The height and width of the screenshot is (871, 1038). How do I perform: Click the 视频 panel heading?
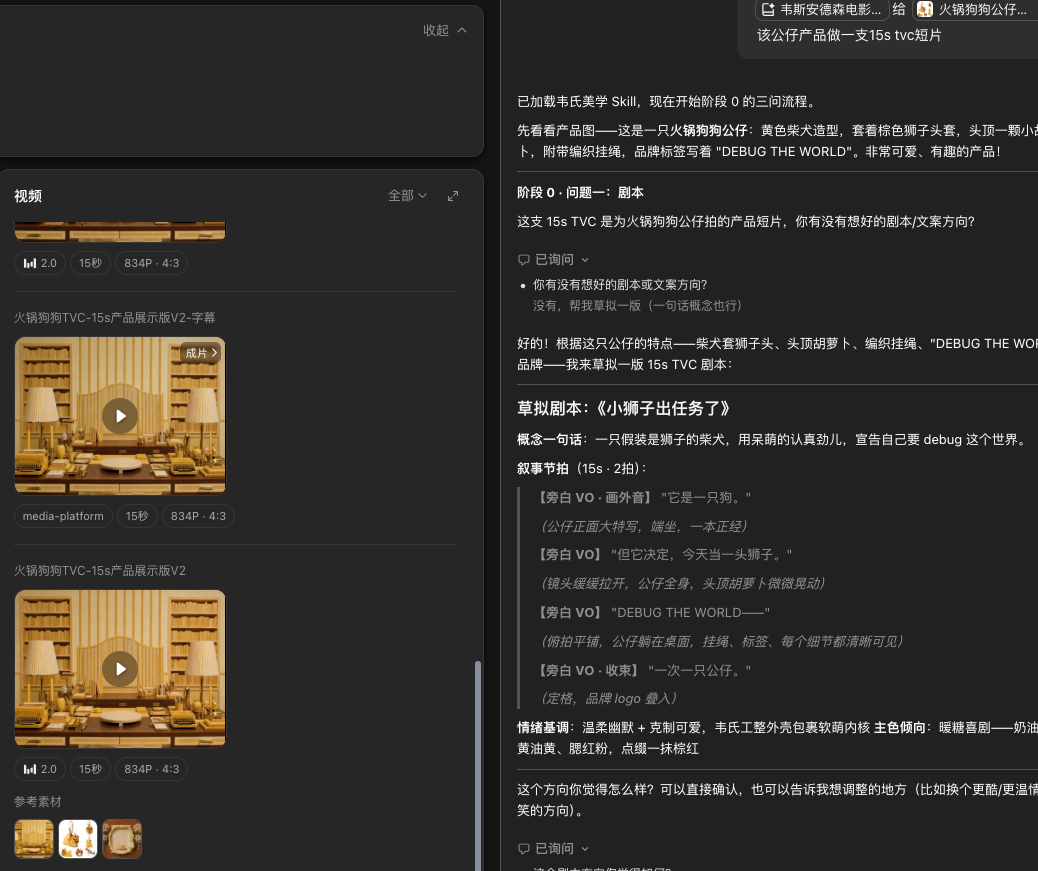28,196
